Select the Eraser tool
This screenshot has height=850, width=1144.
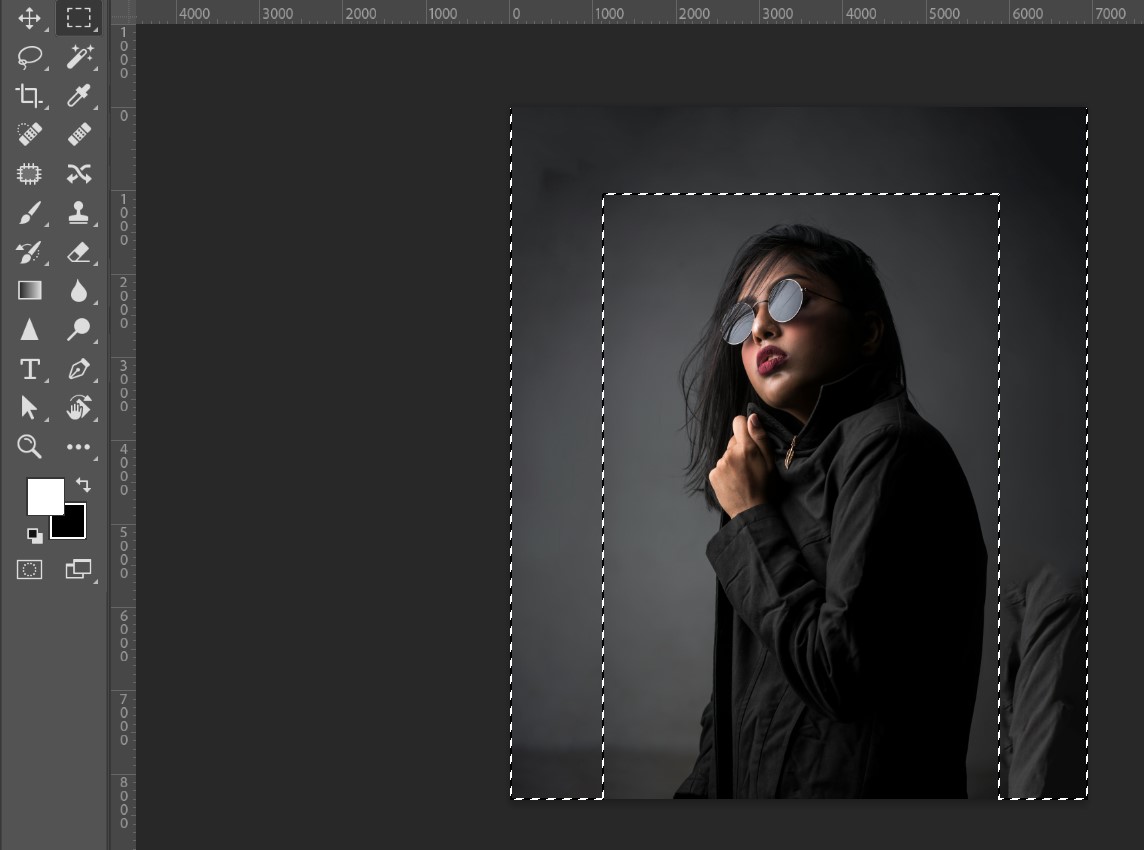(x=79, y=252)
